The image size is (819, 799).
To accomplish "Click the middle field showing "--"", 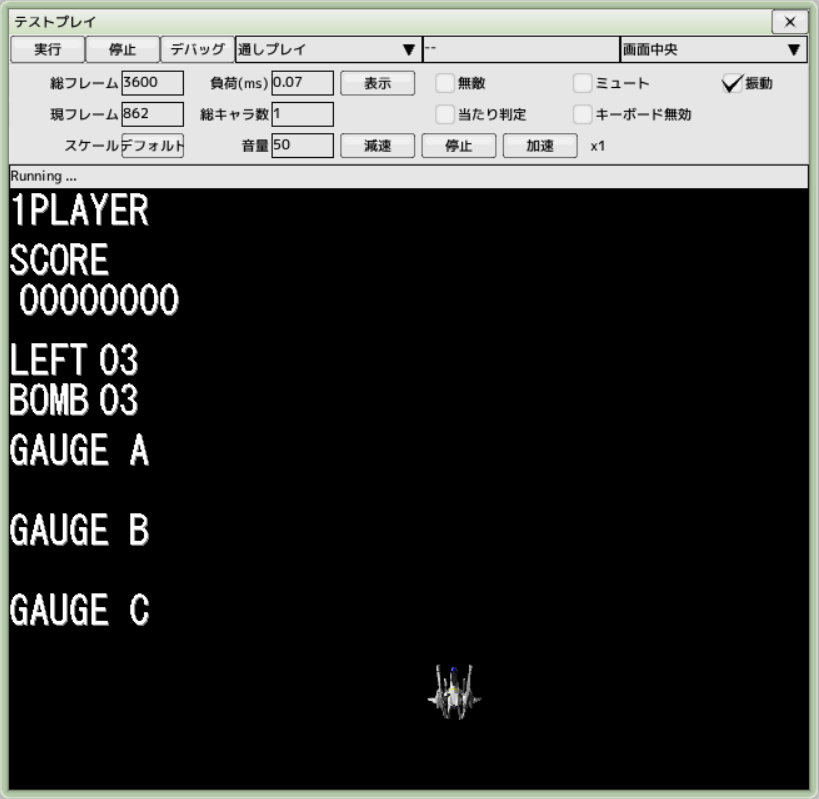I will (x=520, y=49).
